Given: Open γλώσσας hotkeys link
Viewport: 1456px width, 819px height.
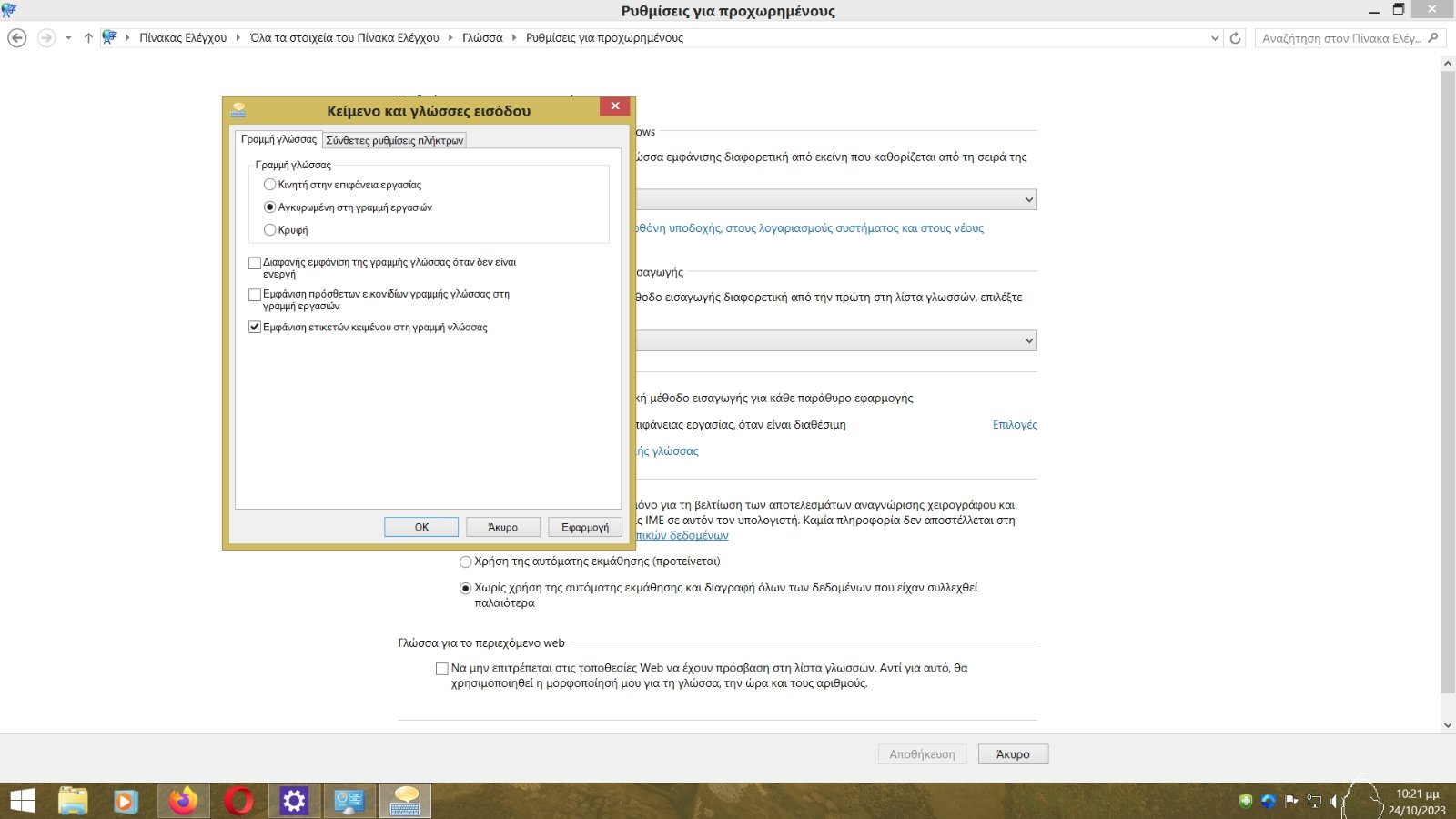Looking at the screenshot, I should pyautogui.click(x=667, y=451).
